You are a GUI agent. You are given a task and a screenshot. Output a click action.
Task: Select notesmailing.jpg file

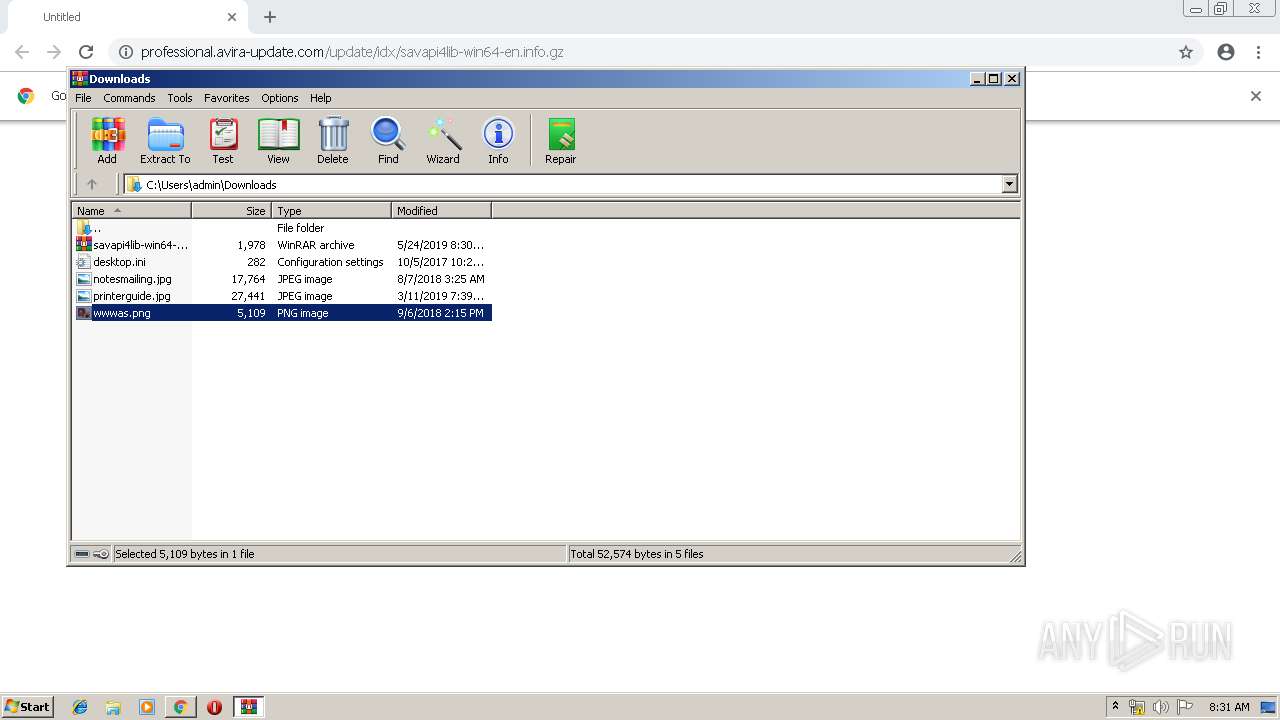click(x=282, y=279)
